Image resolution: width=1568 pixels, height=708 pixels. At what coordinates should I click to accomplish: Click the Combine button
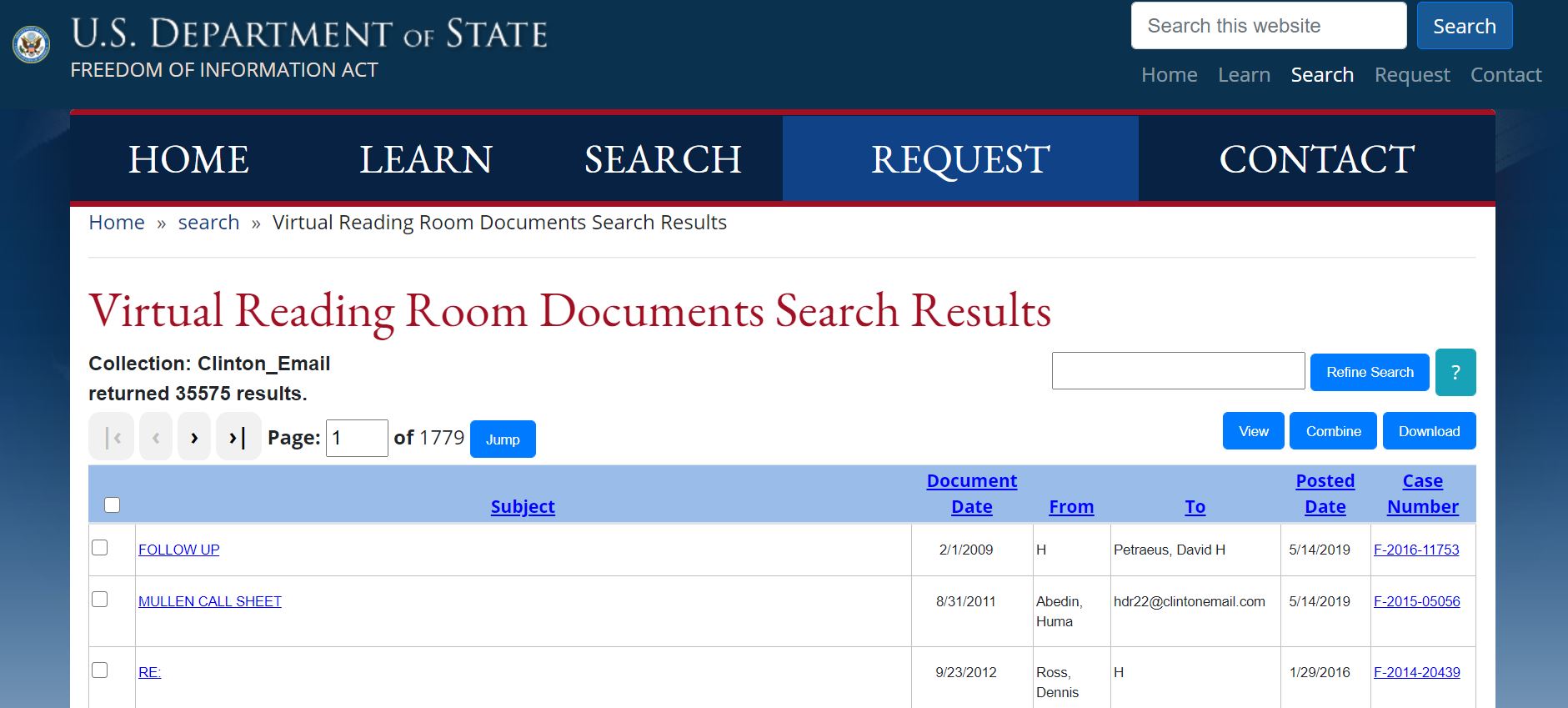click(x=1333, y=431)
